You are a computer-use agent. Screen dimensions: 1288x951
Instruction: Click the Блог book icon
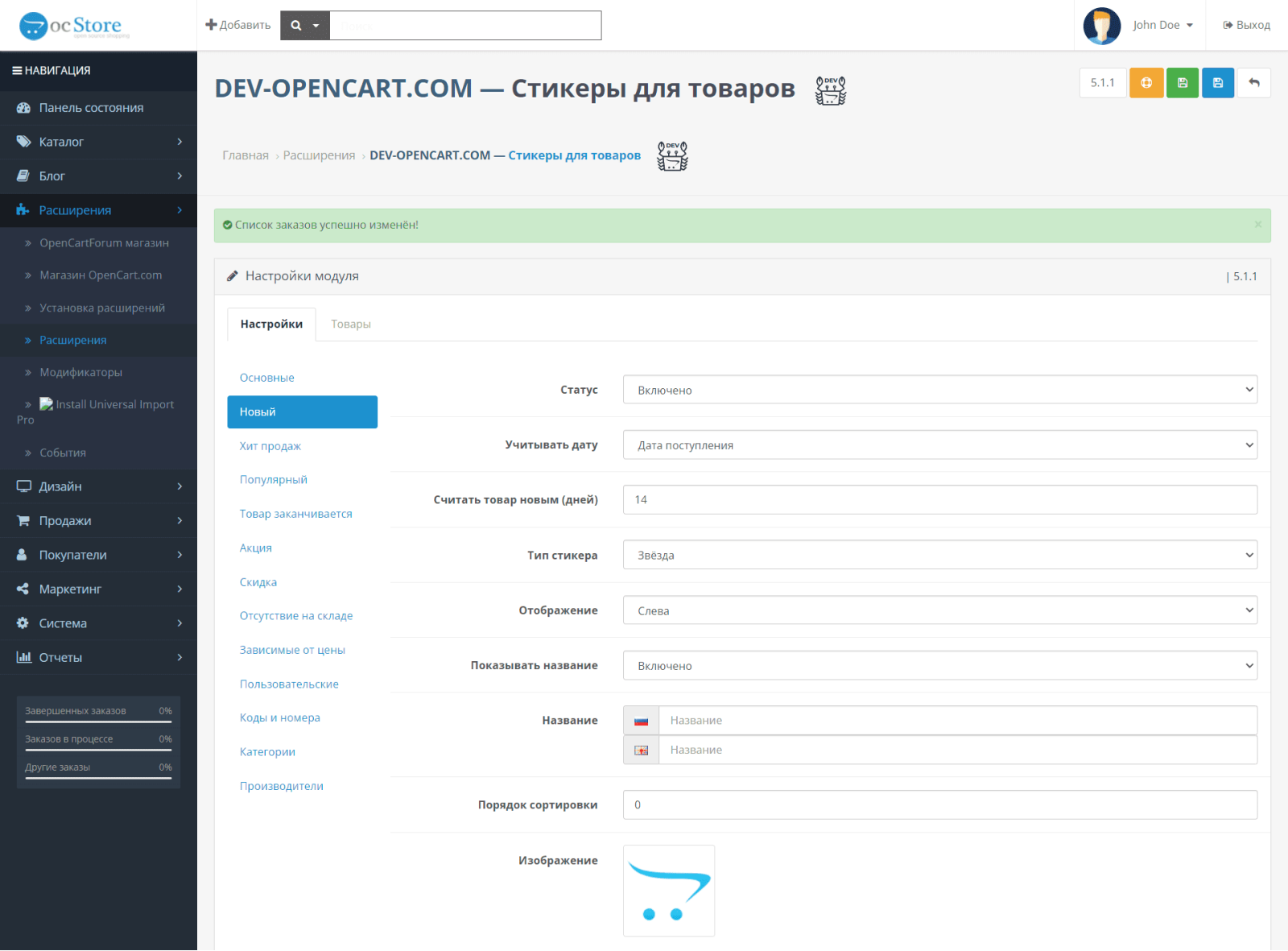pyautogui.click(x=23, y=176)
